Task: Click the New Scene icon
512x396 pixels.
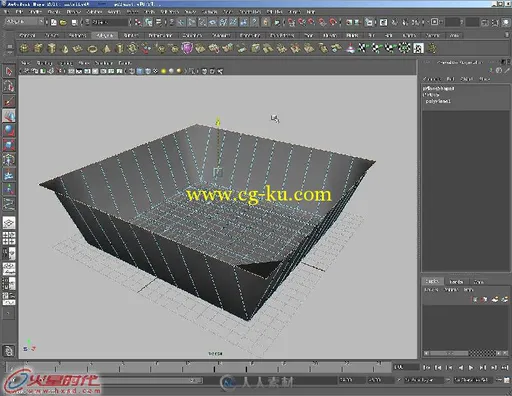Action: [54, 22]
